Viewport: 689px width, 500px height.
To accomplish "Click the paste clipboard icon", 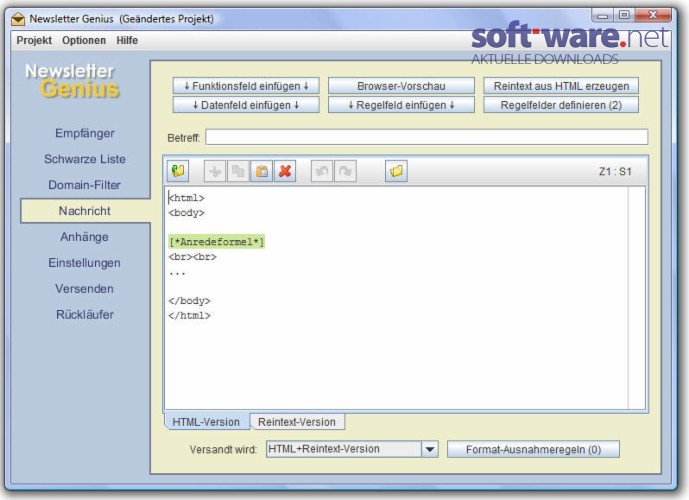I will click(261, 171).
